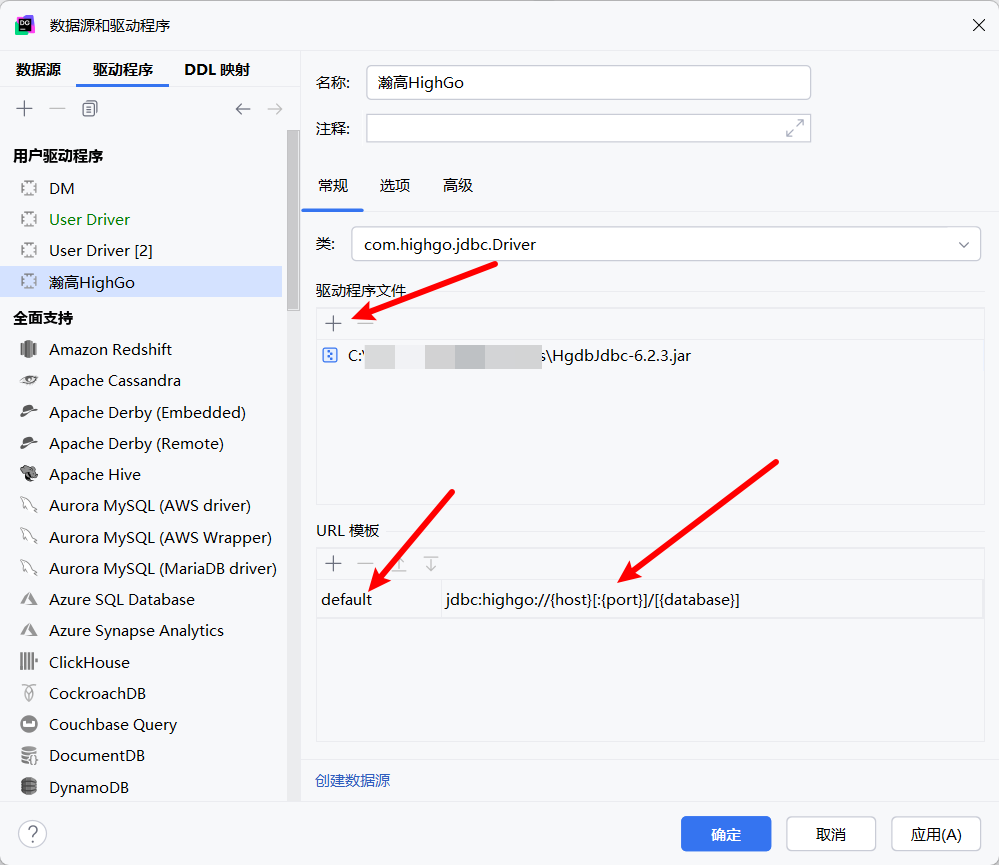Open help with question mark button
This screenshot has width=999, height=865.
32,834
